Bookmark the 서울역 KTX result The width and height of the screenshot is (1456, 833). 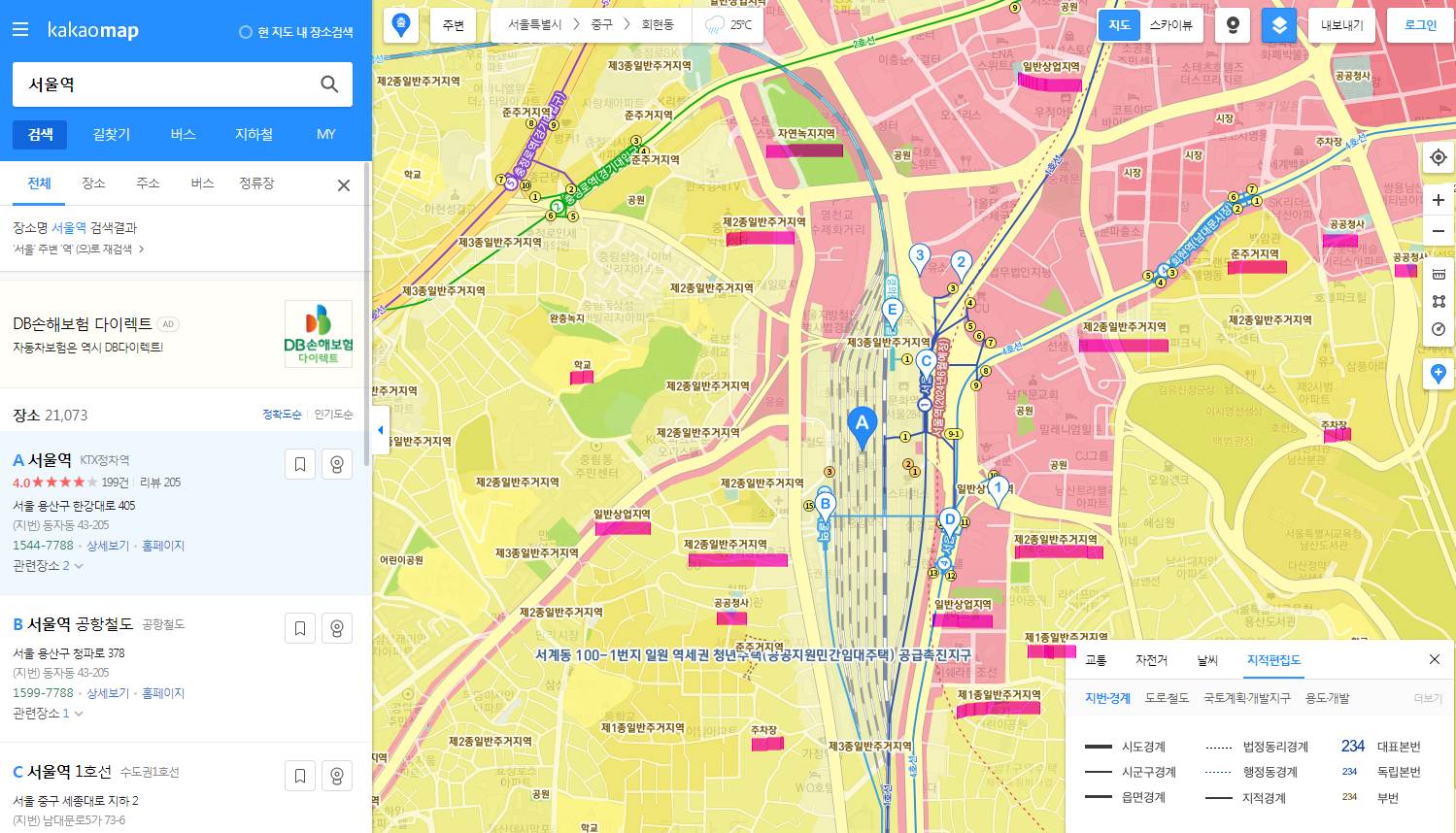coord(300,464)
